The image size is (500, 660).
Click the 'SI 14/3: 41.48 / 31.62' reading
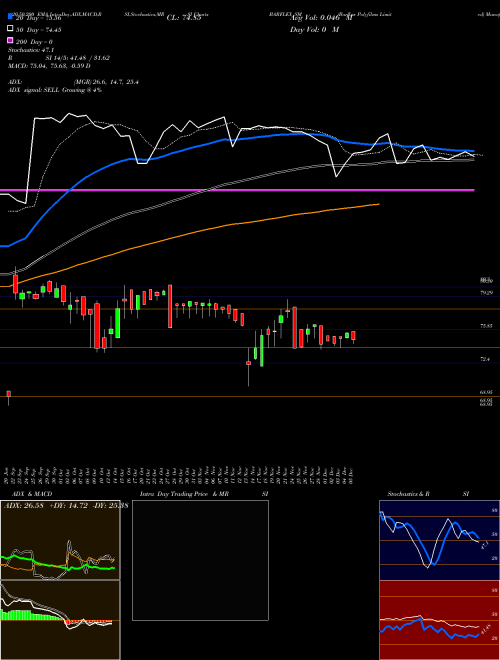77,58
